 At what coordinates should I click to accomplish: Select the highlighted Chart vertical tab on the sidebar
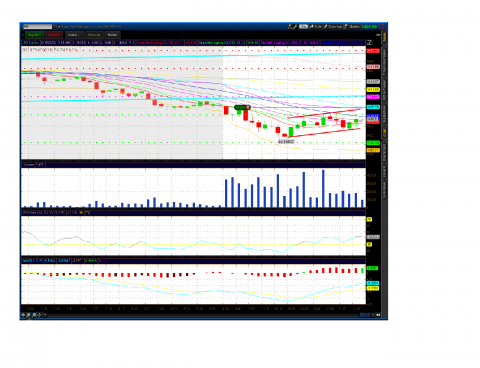[384, 131]
